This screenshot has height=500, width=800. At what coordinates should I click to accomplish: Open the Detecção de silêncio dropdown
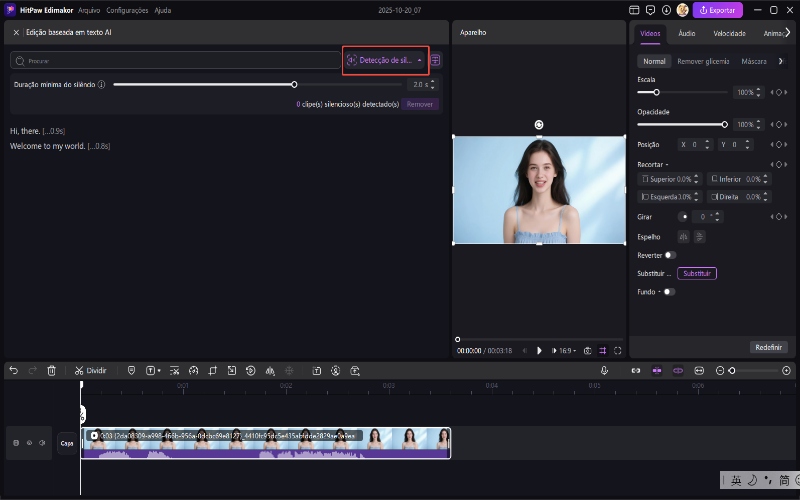pyautogui.click(x=385, y=60)
